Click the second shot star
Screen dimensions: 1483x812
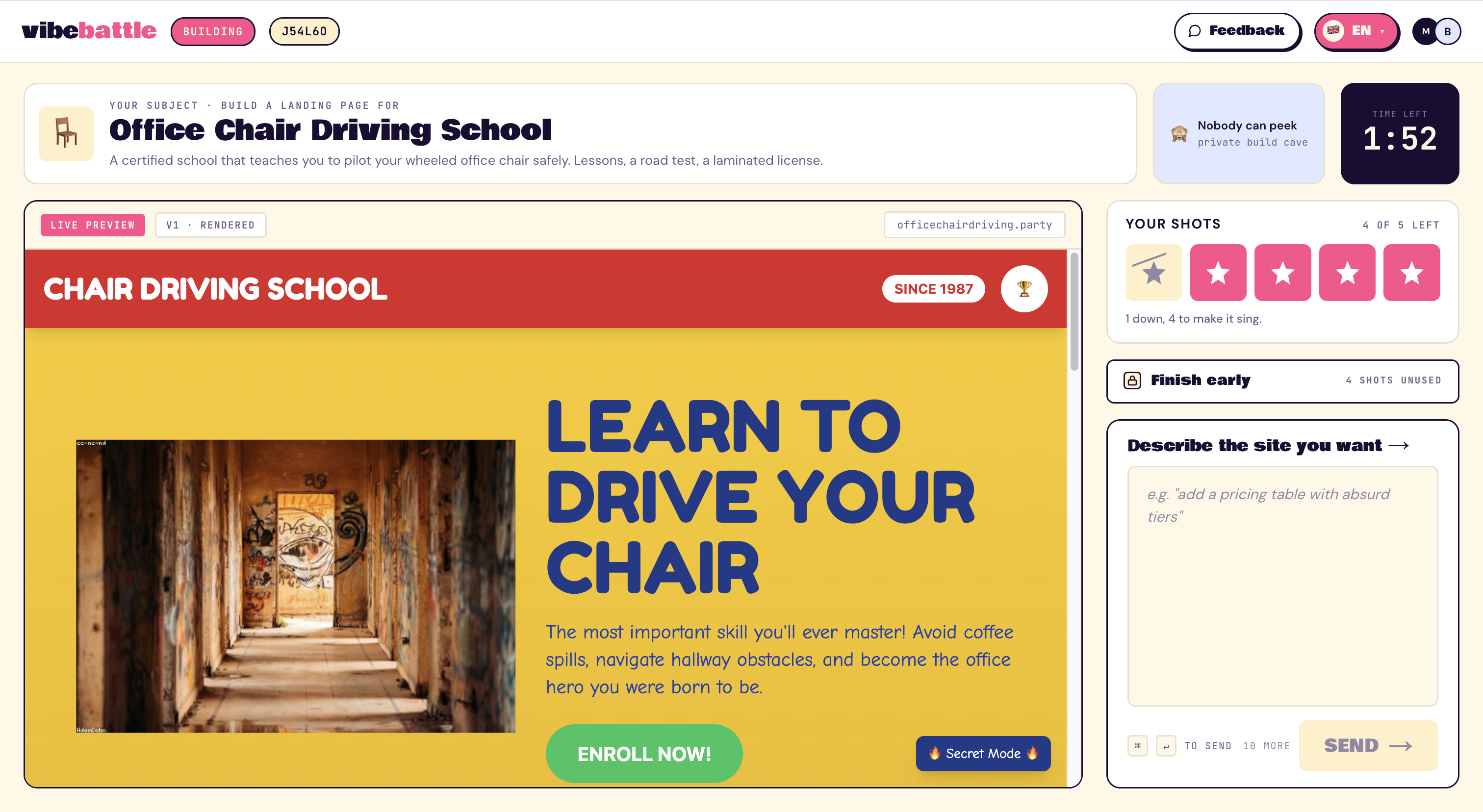tap(1218, 272)
